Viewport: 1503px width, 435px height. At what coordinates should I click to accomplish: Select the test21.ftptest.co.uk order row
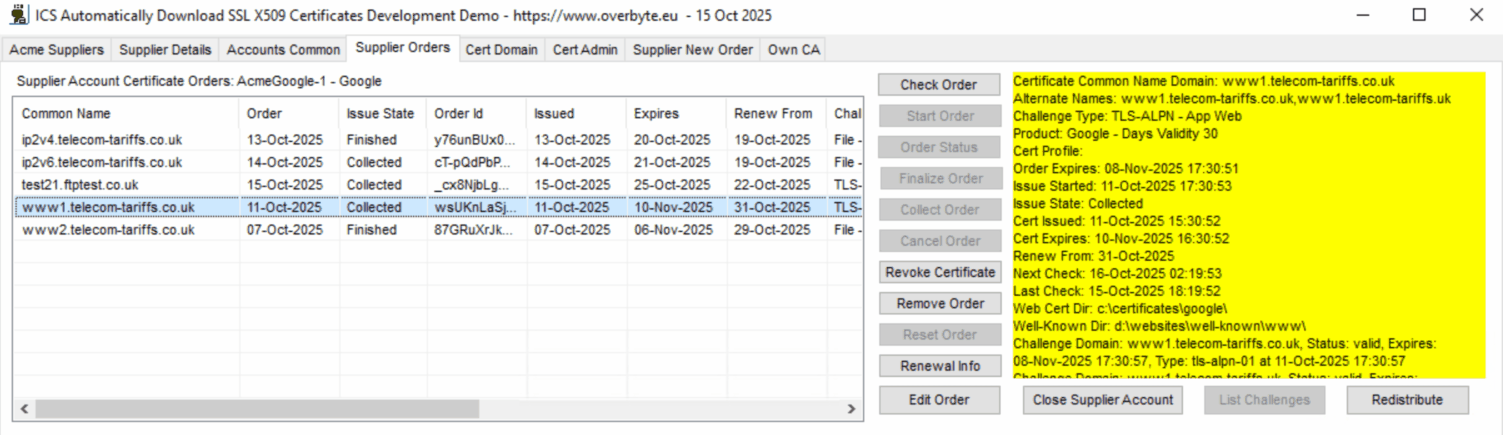point(80,185)
